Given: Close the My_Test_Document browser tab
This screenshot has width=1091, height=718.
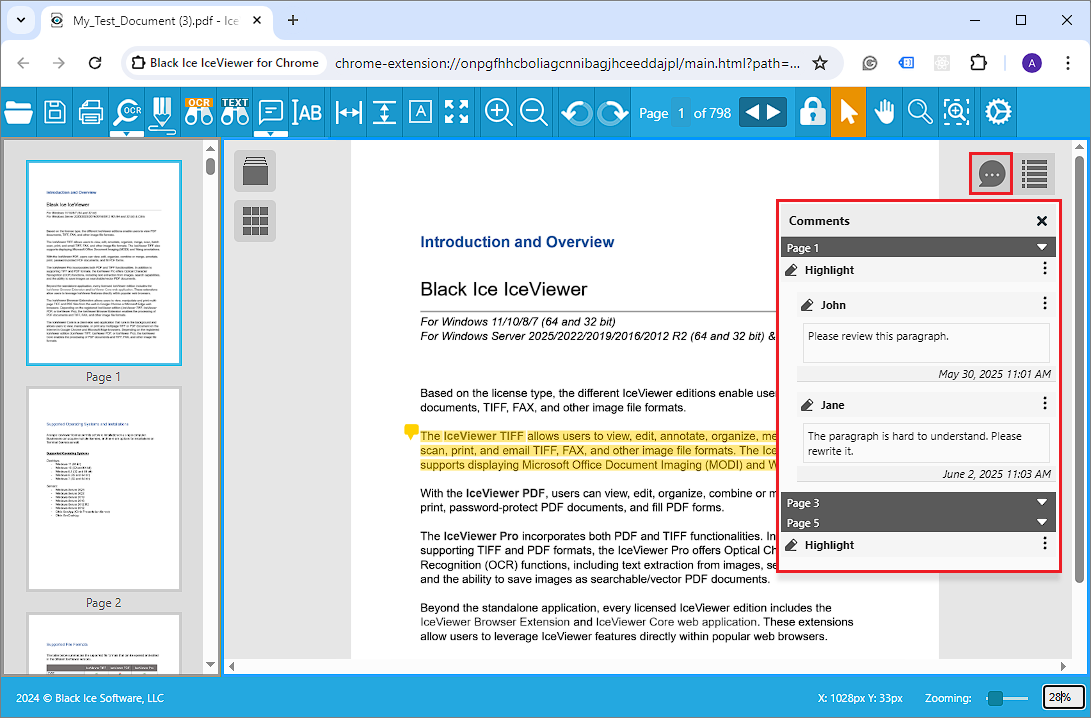Looking at the screenshot, I should click(x=257, y=20).
